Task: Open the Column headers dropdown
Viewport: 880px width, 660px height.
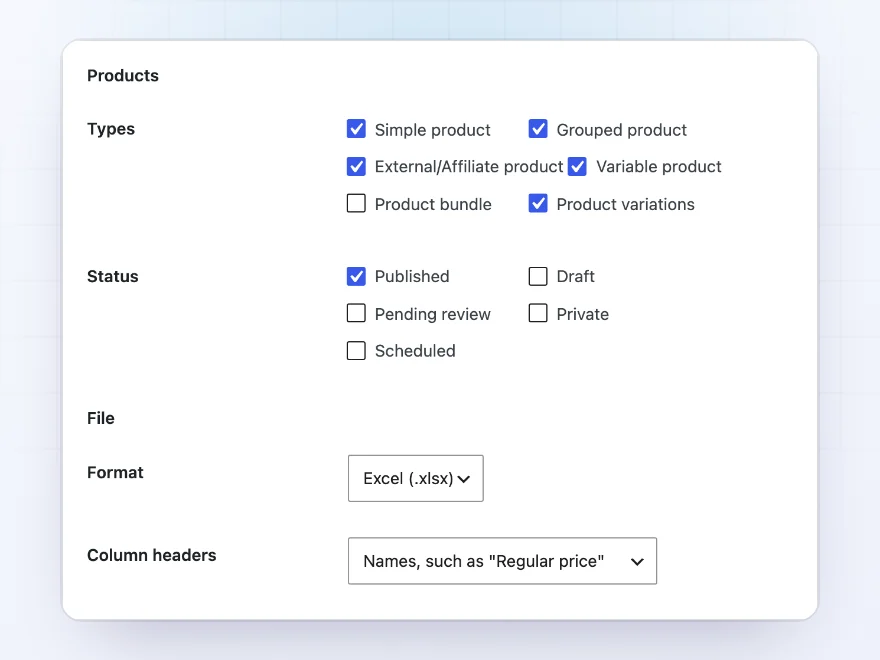Action: (x=502, y=561)
